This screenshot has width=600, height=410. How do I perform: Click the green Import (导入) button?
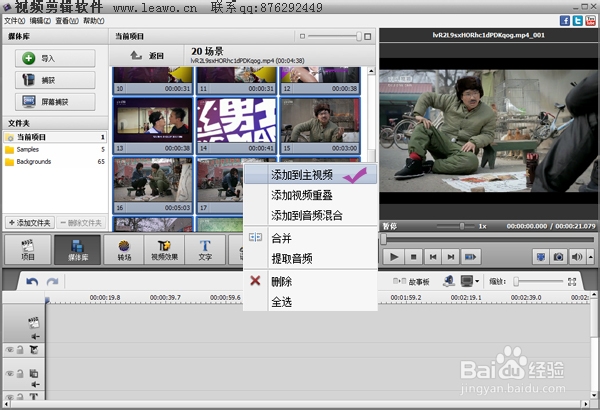[55, 58]
